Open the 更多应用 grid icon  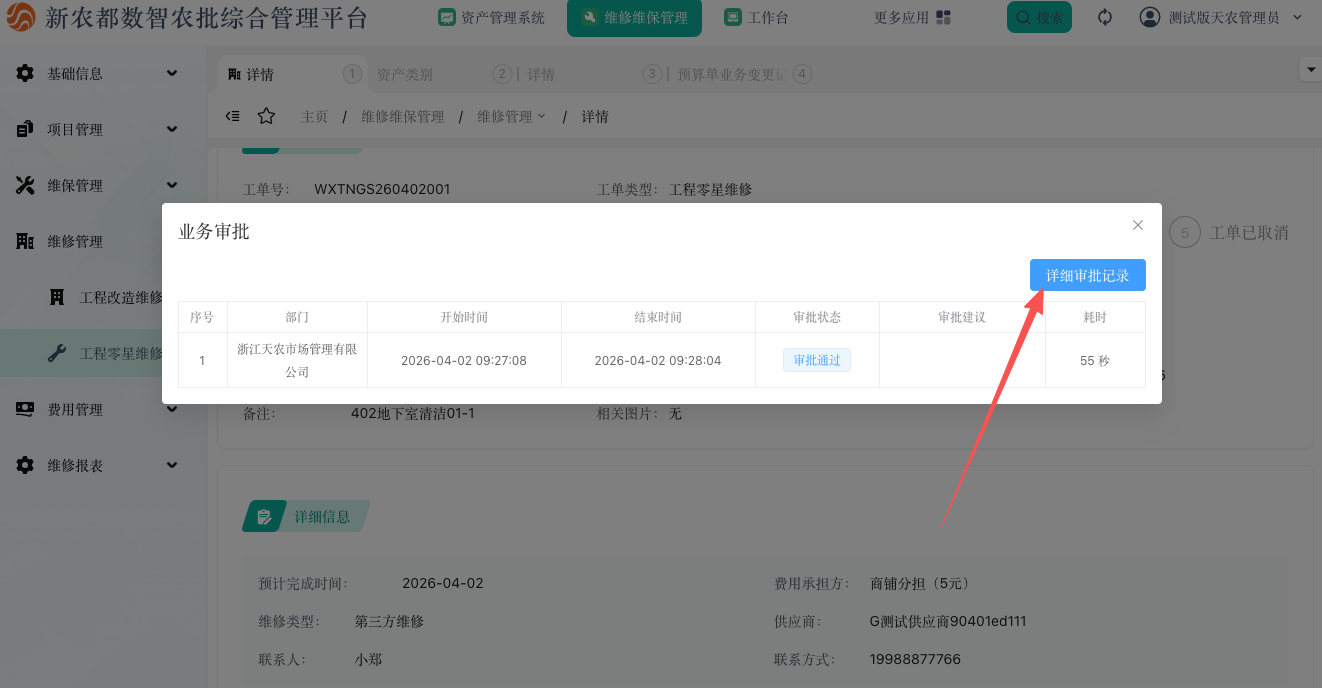943,17
